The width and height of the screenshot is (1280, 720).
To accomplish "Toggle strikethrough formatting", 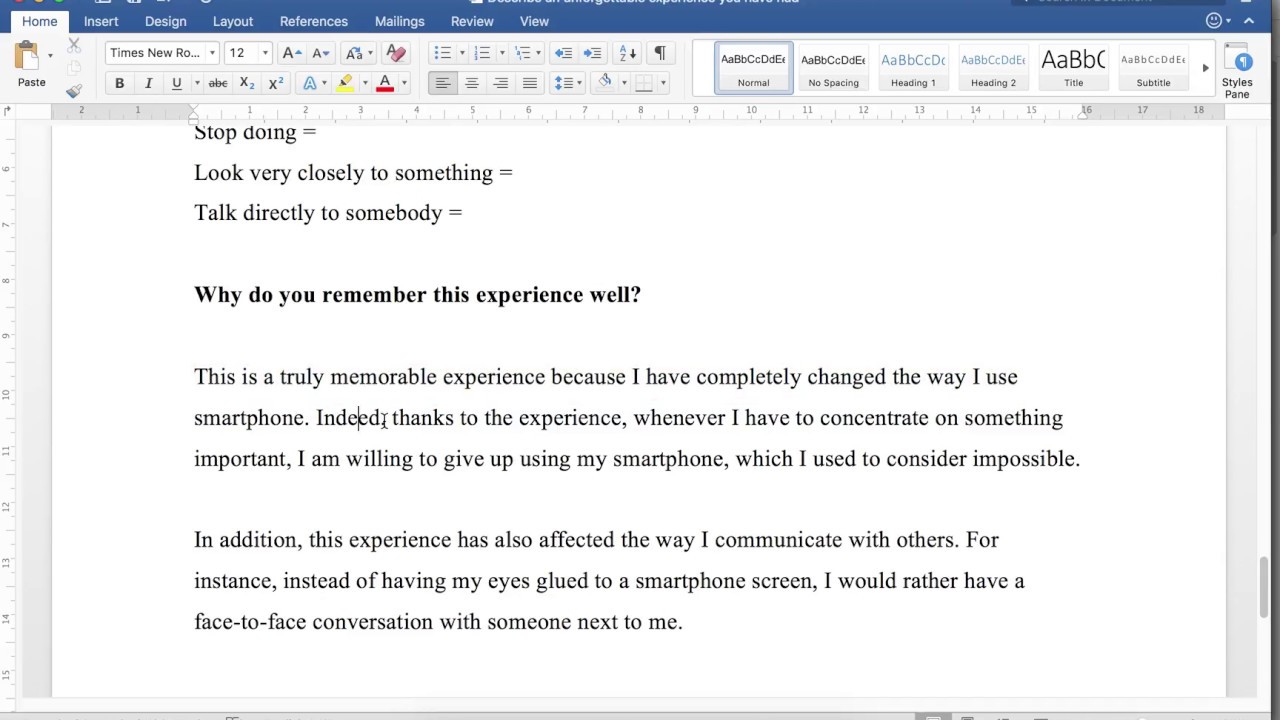I will point(217,84).
